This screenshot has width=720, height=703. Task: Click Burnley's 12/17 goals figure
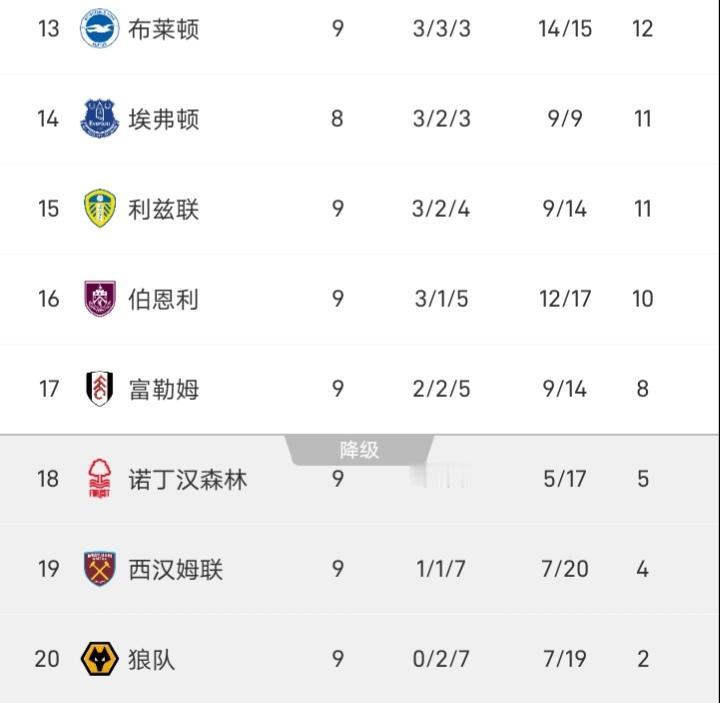click(565, 299)
